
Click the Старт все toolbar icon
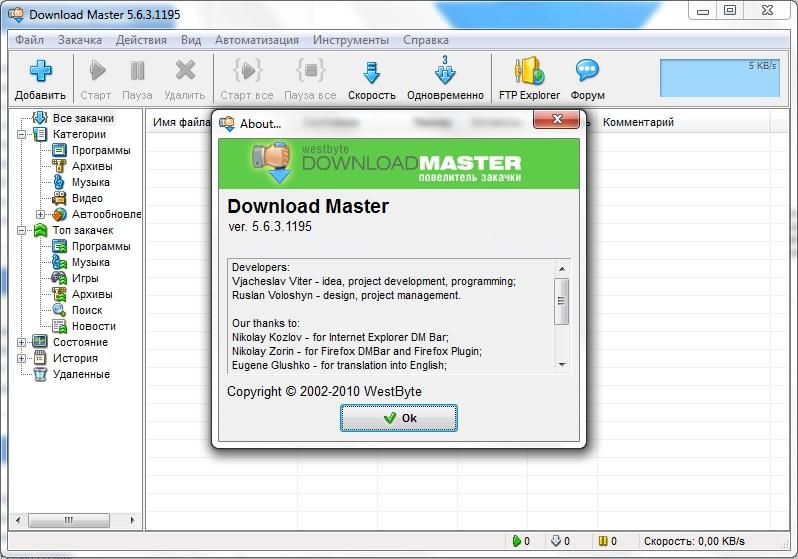247,70
